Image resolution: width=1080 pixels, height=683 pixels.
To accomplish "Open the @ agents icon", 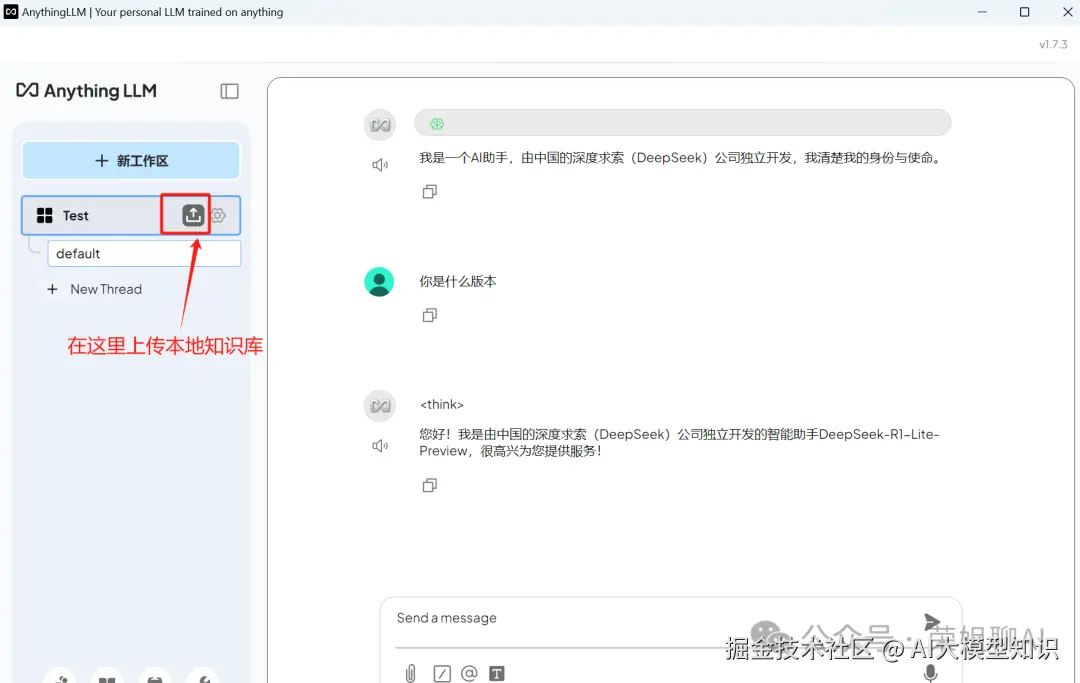I will pos(469,673).
